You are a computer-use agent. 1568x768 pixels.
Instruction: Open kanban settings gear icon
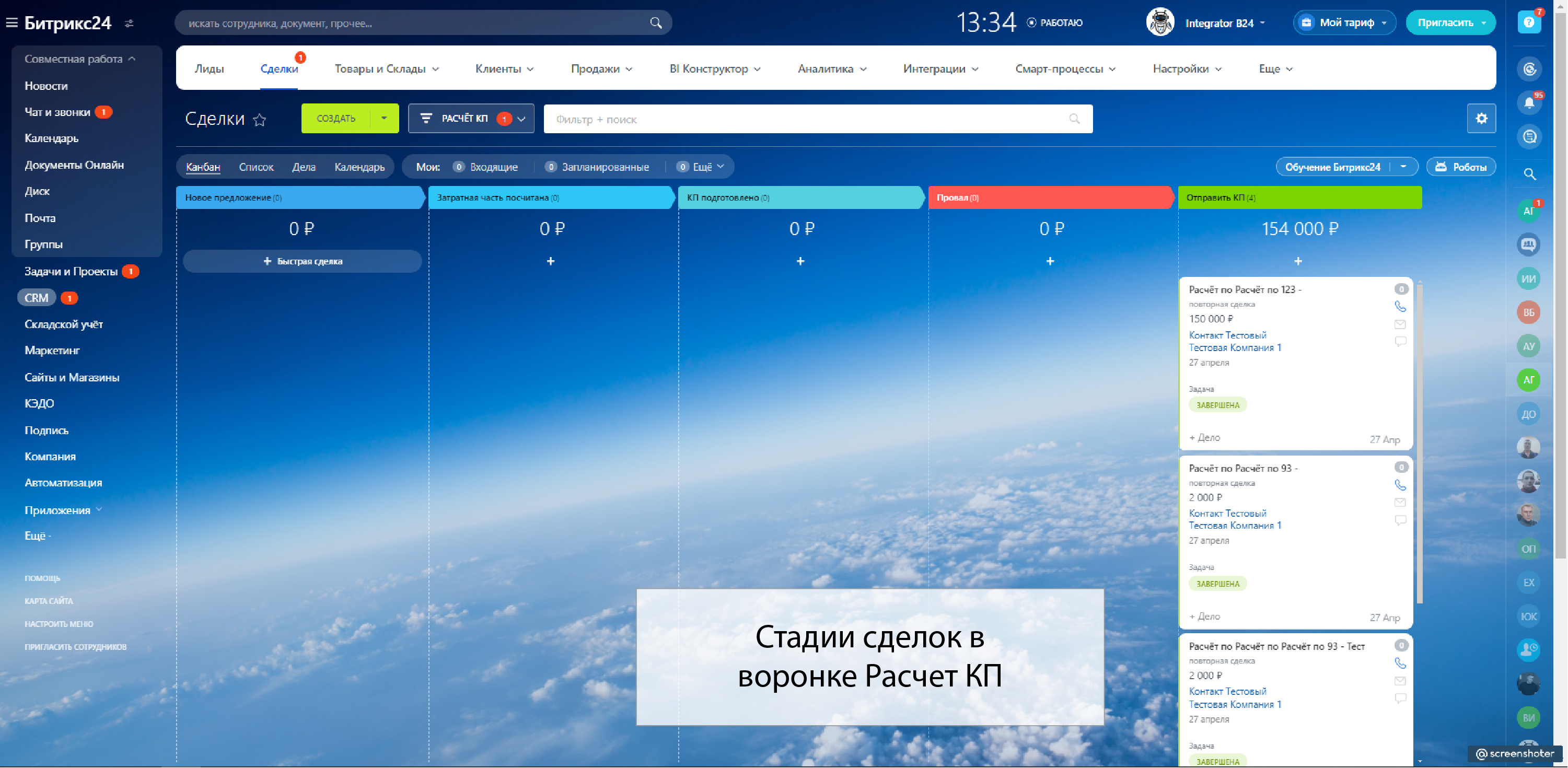[1481, 119]
